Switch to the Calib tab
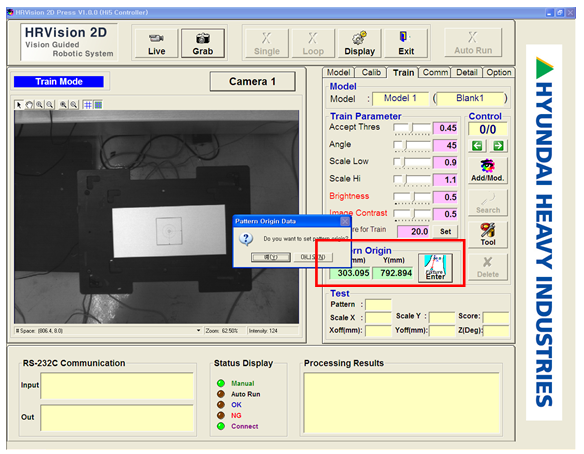The height and width of the screenshot is (454, 584). tap(371, 72)
